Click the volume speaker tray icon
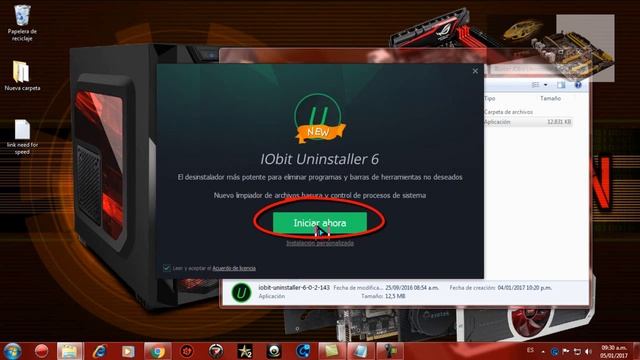Screen dimensions: 640x360 pos(588,351)
